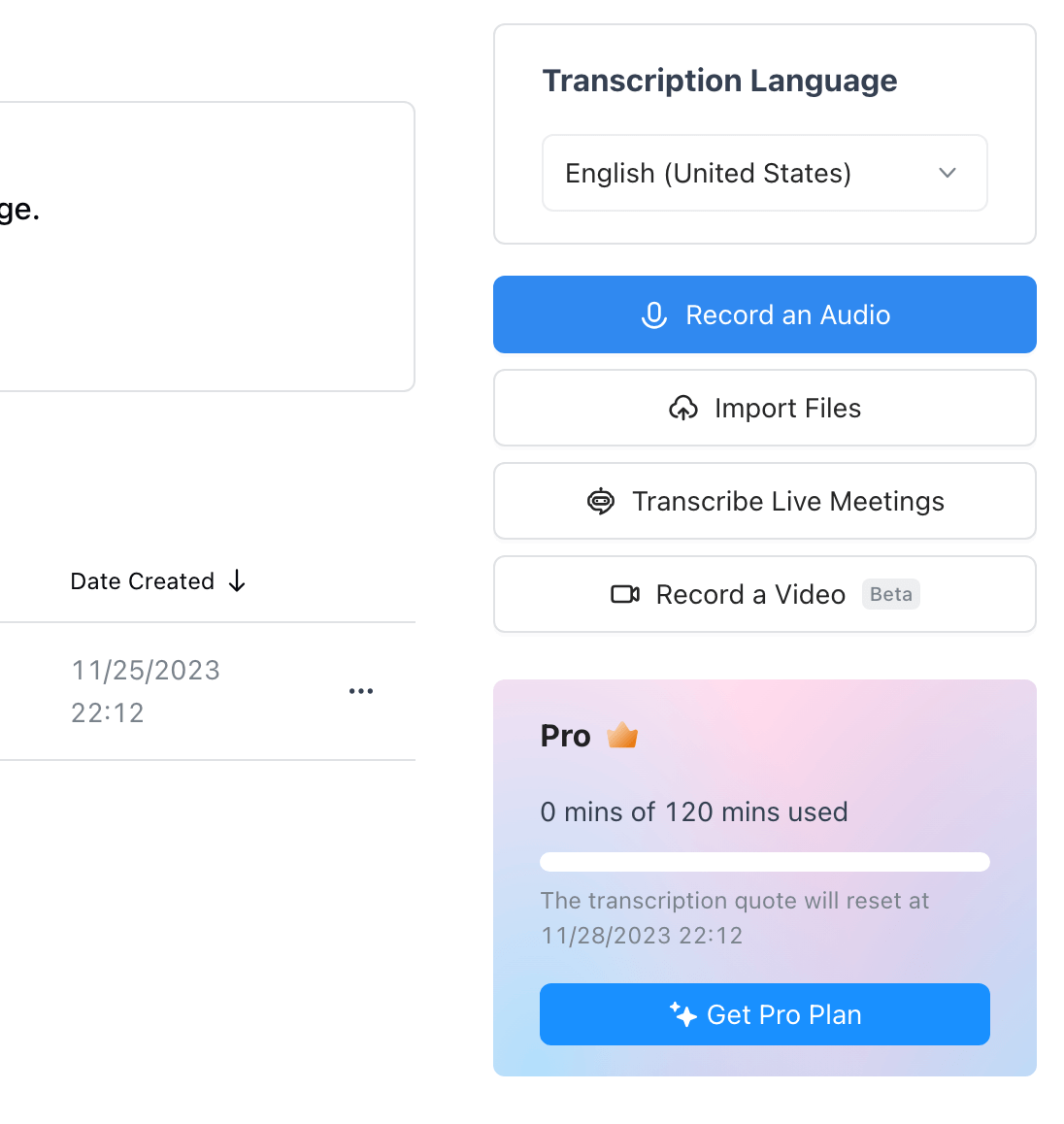Open the English (United States) language dropdown

pyautogui.click(x=764, y=173)
